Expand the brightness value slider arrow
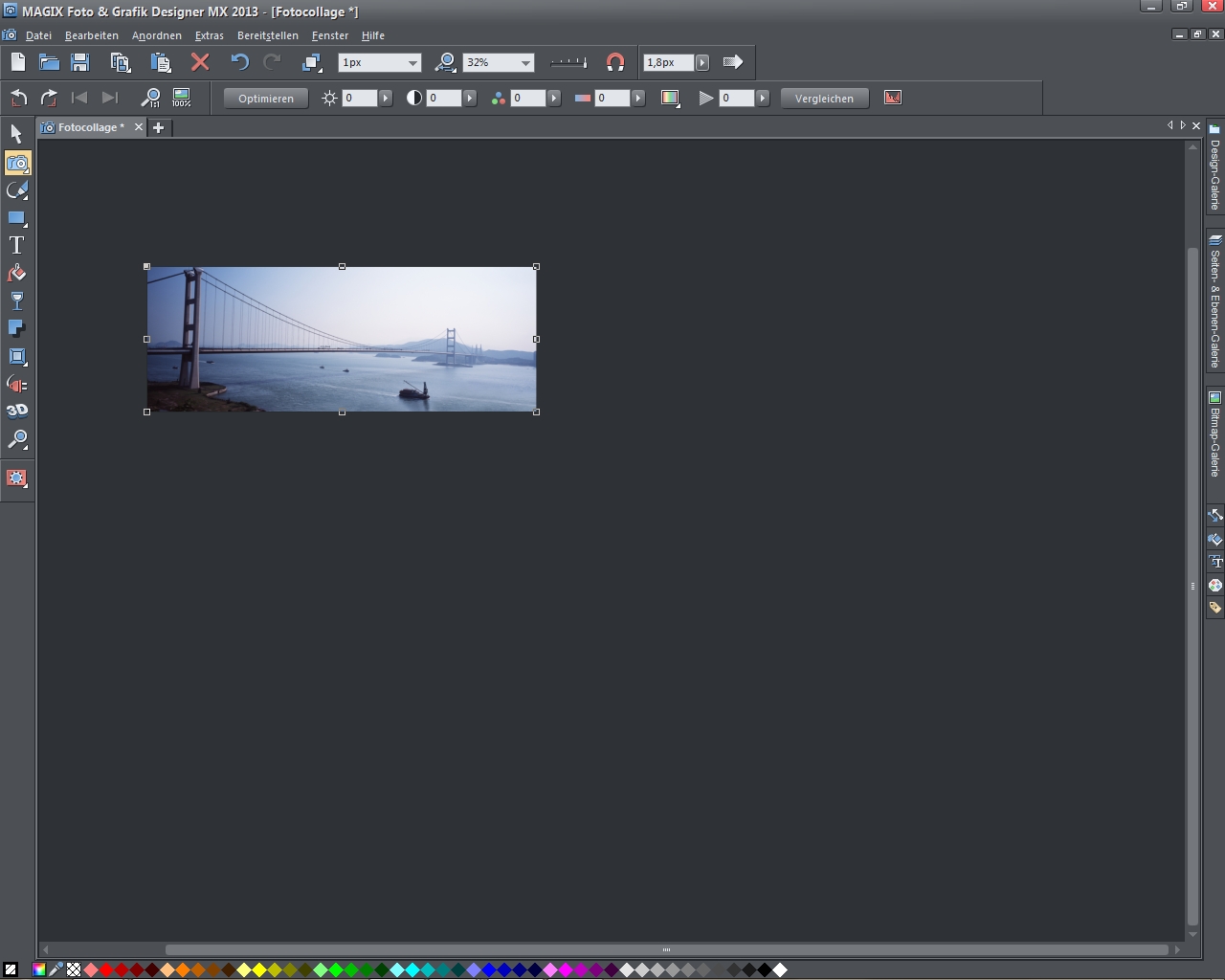The width and height of the screenshot is (1225, 980). coord(386,98)
